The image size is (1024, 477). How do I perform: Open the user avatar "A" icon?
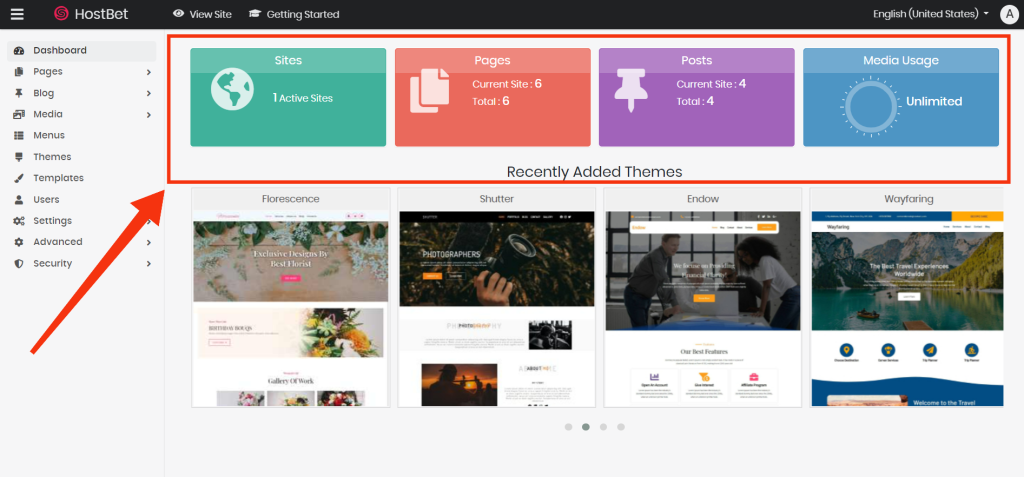(1009, 14)
